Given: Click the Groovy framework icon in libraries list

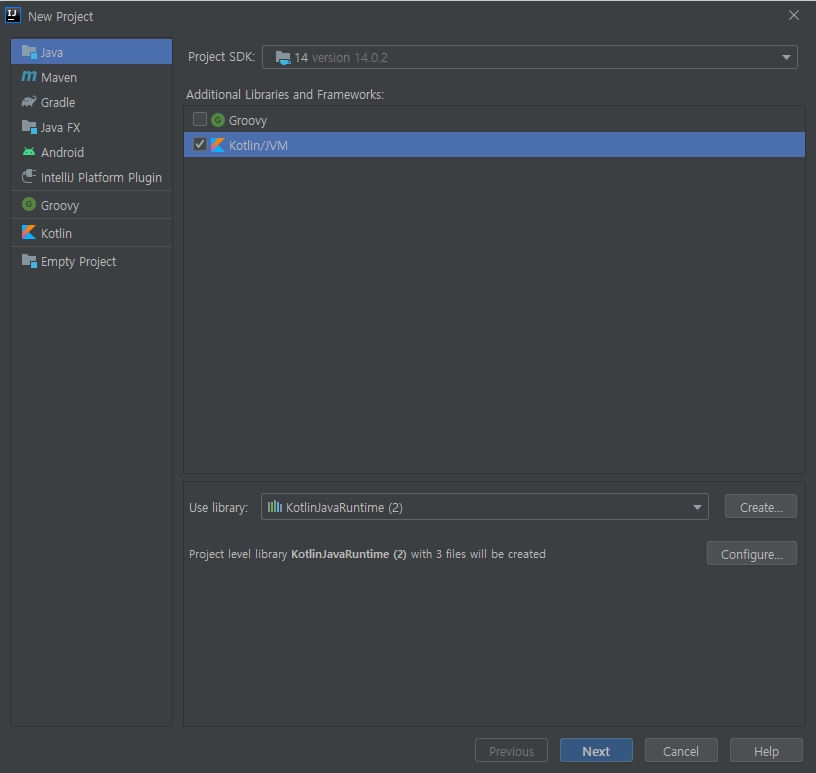Looking at the screenshot, I should (x=218, y=120).
